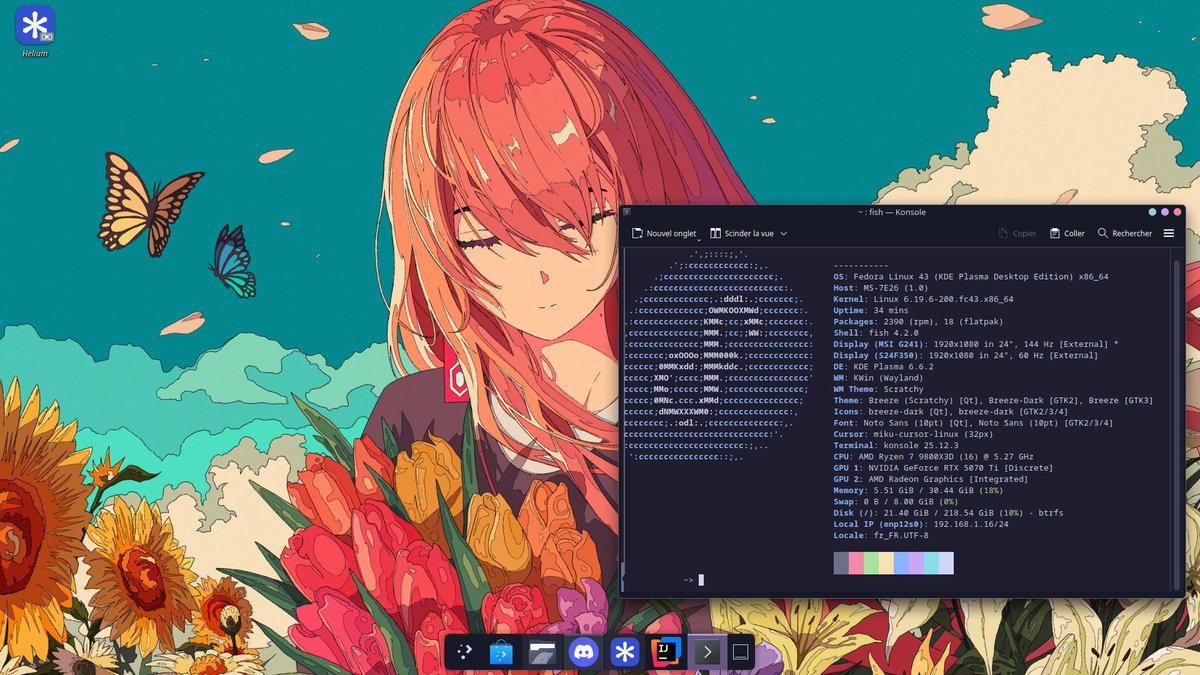The width and height of the screenshot is (1200, 675).
Task: Click the Copier button in the Konsole toolbar
Action: (1017, 233)
